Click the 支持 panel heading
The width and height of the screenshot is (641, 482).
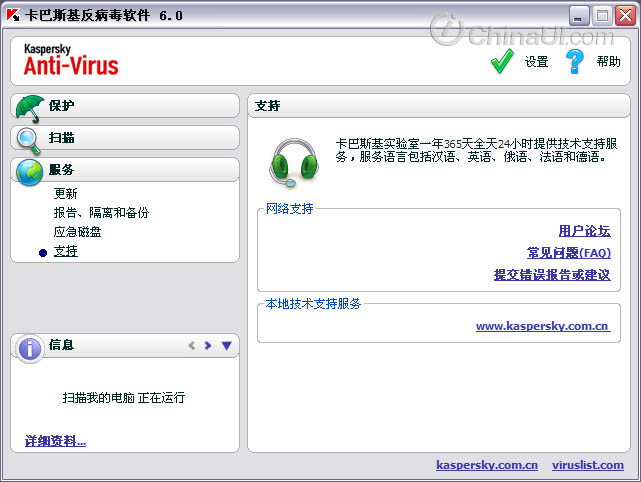[x=267, y=106]
